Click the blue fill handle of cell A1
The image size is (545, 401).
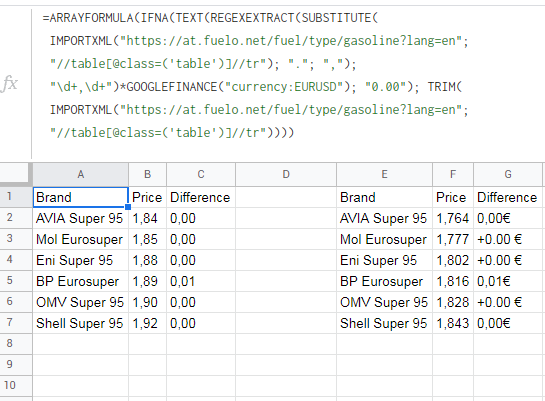[128, 207]
